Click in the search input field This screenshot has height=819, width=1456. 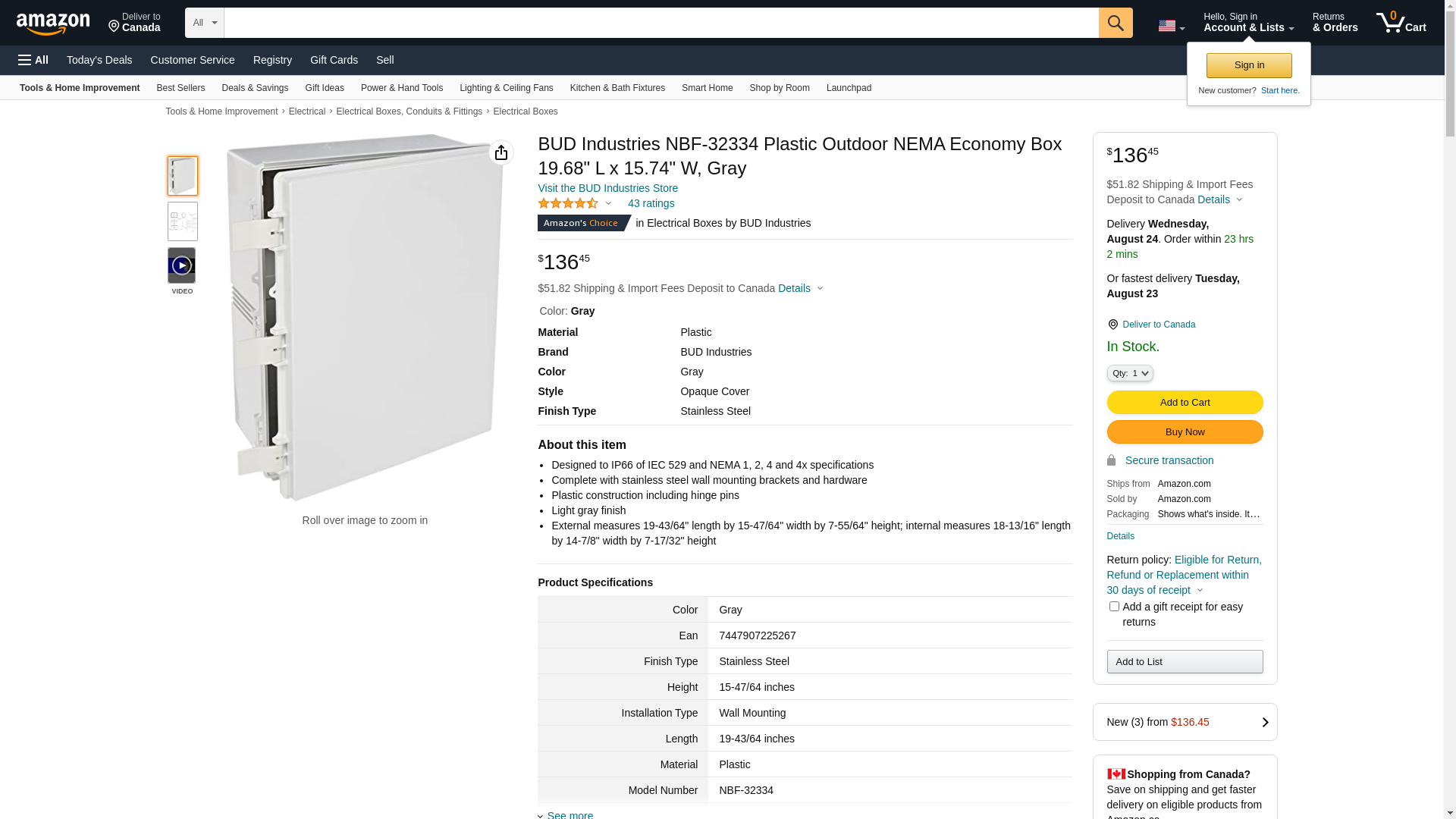tap(660, 23)
